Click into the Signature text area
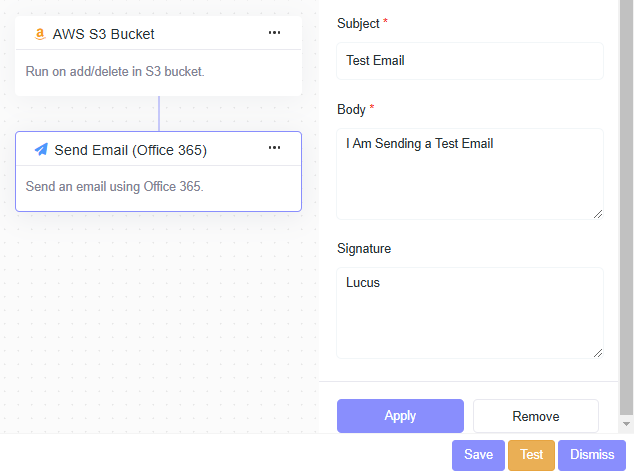Viewport: 634px width, 475px height. tap(469, 312)
